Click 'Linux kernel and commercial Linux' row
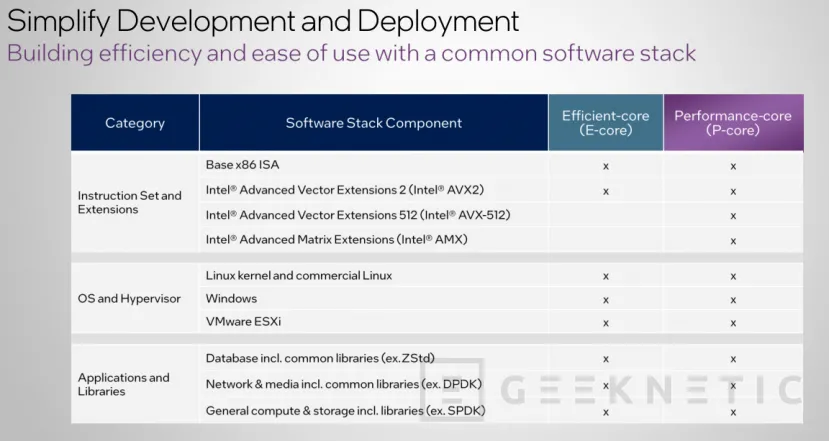The height and width of the screenshot is (441, 829). coord(299,275)
